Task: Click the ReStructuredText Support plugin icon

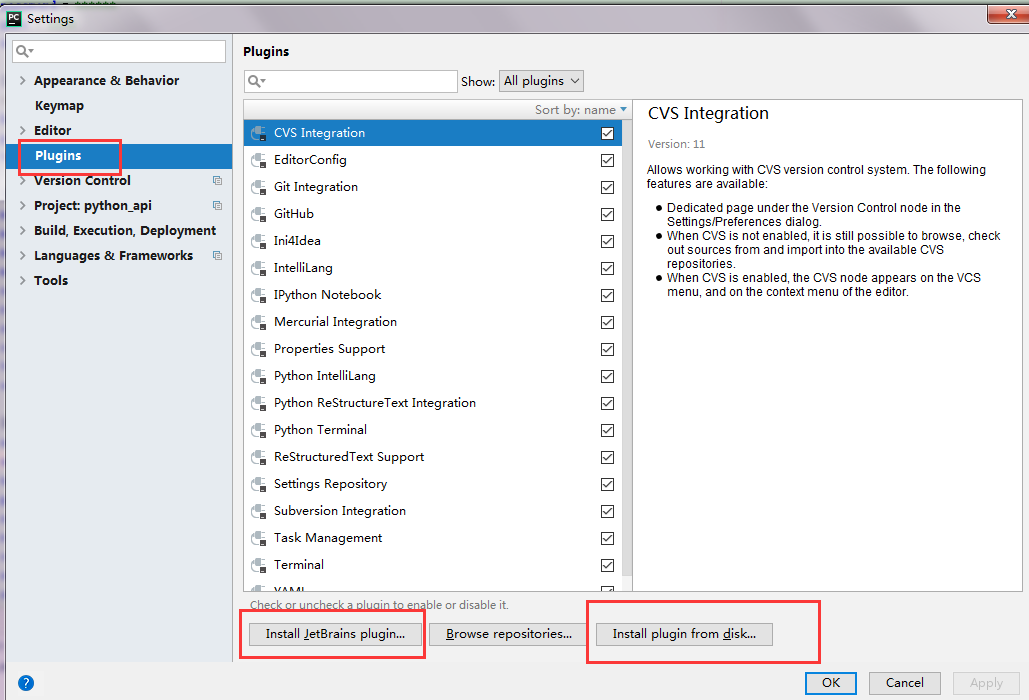Action: point(259,457)
